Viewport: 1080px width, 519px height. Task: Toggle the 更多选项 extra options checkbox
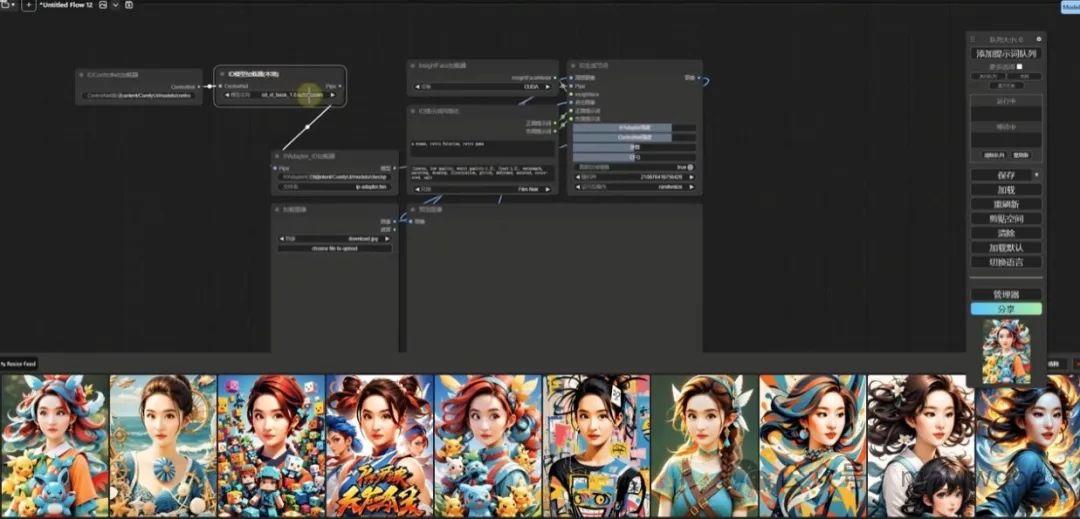click(1020, 67)
